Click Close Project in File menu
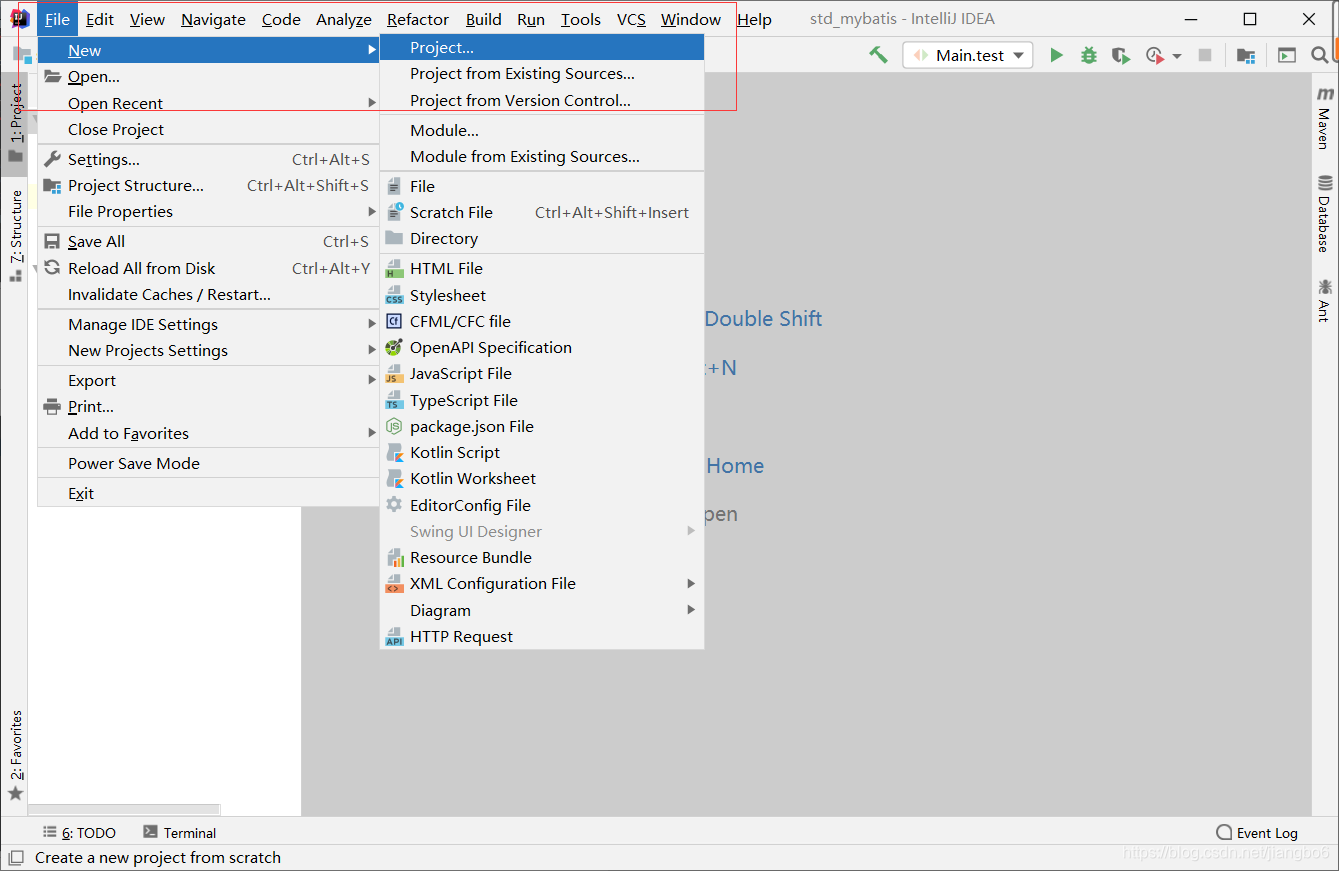 [207, 129]
